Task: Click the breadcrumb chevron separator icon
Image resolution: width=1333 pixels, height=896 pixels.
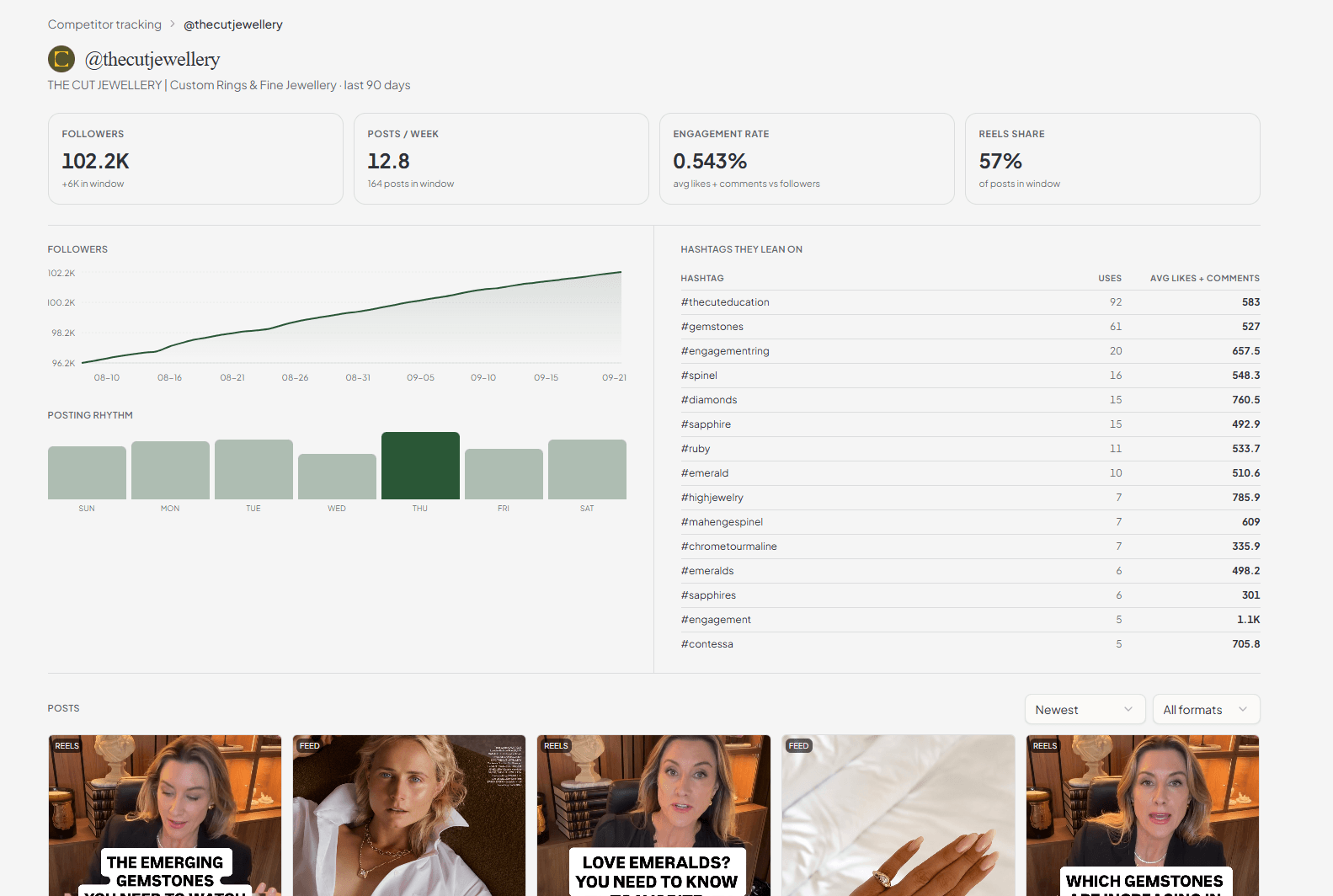Action: click(173, 24)
